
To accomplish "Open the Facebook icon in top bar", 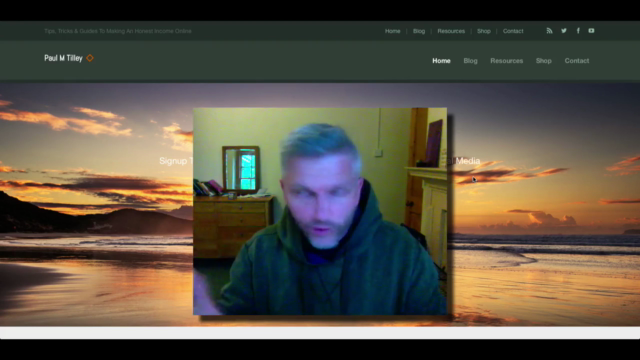I will click(578, 31).
